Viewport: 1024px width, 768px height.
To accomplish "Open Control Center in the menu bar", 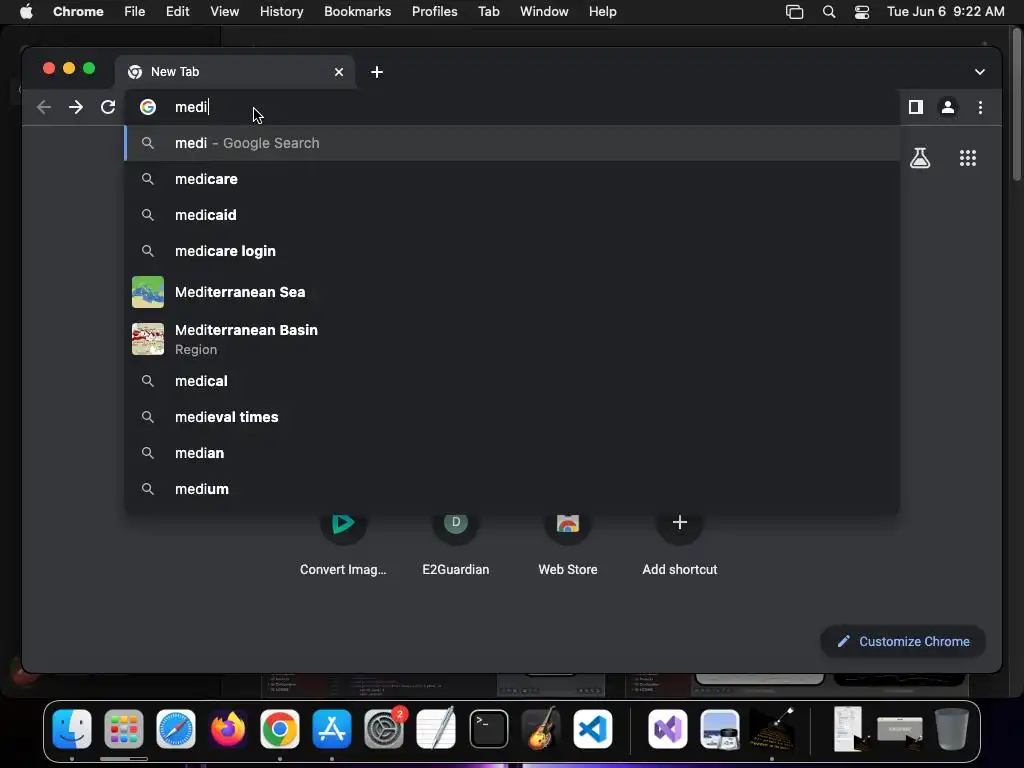I will pos(861,12).
